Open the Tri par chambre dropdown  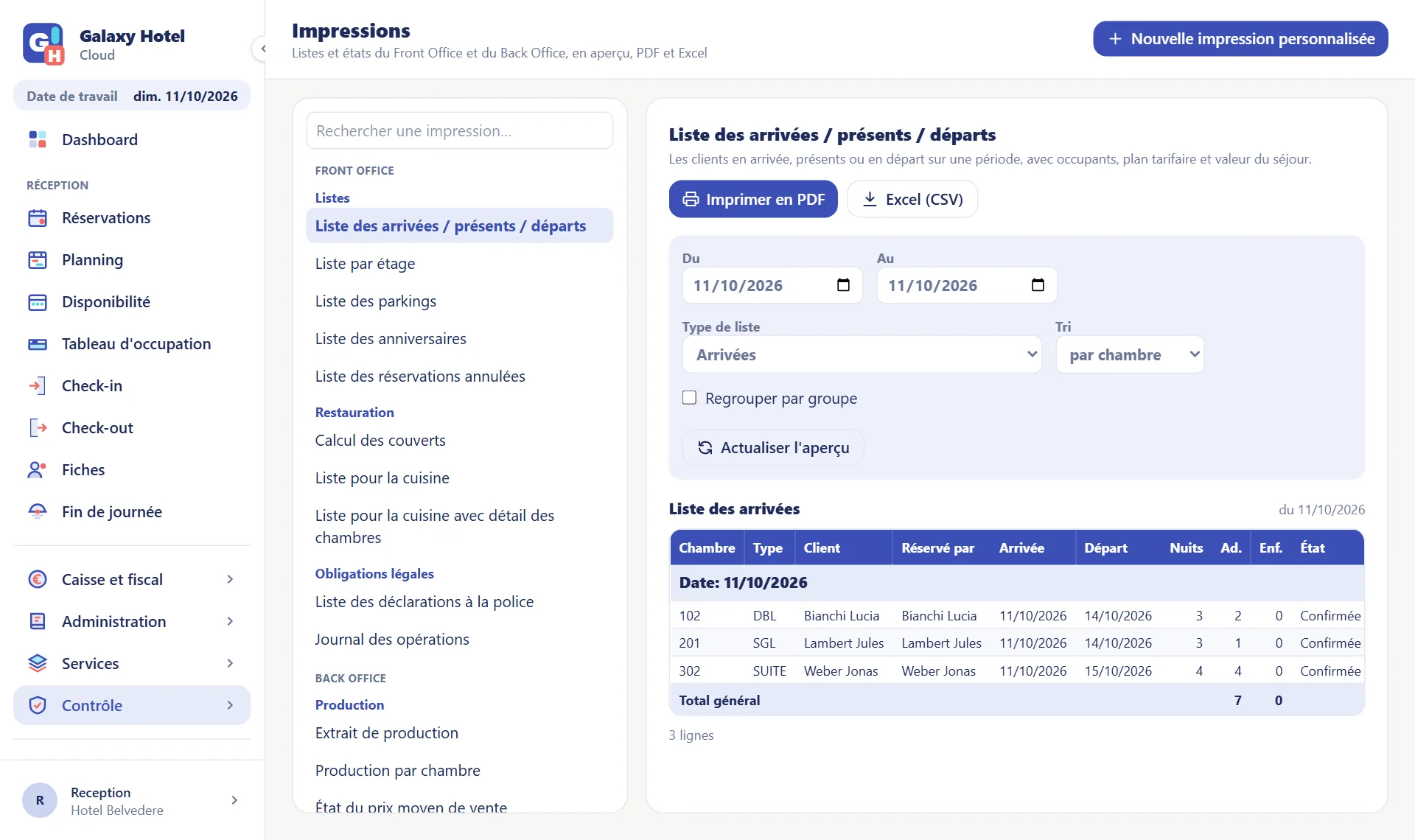click(1130, 354)
